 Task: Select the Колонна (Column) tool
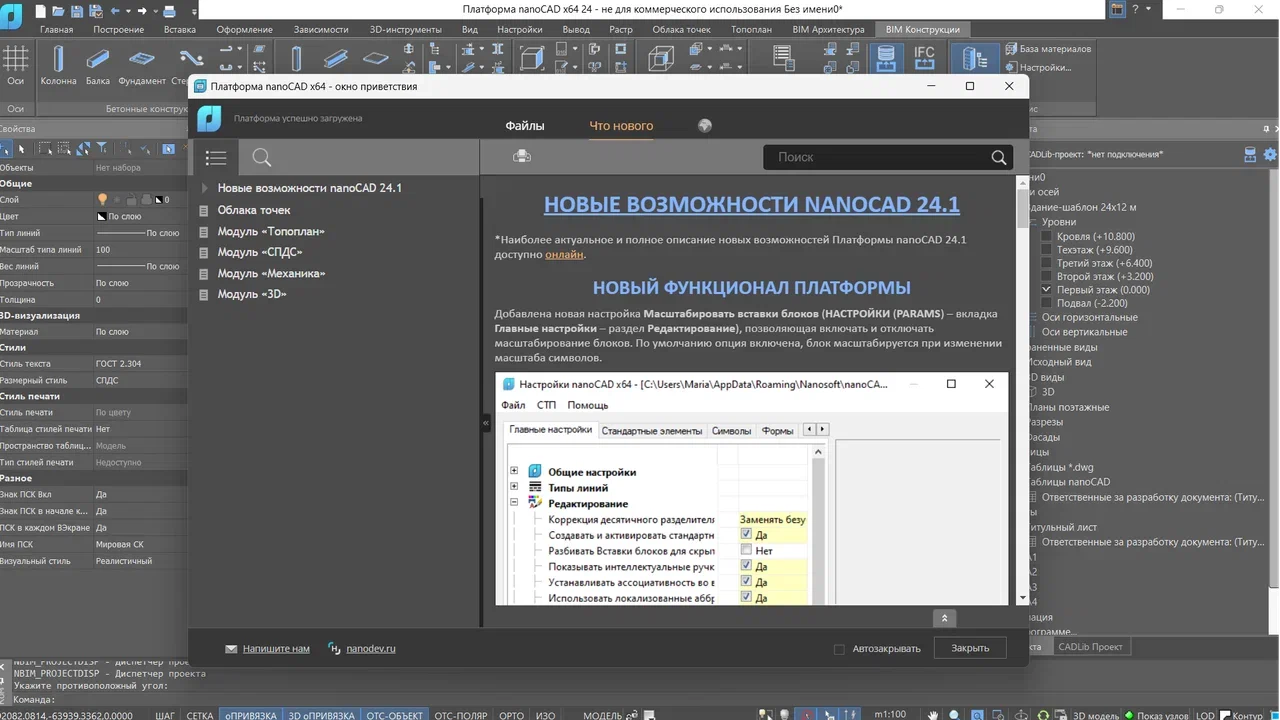[57, 60]
